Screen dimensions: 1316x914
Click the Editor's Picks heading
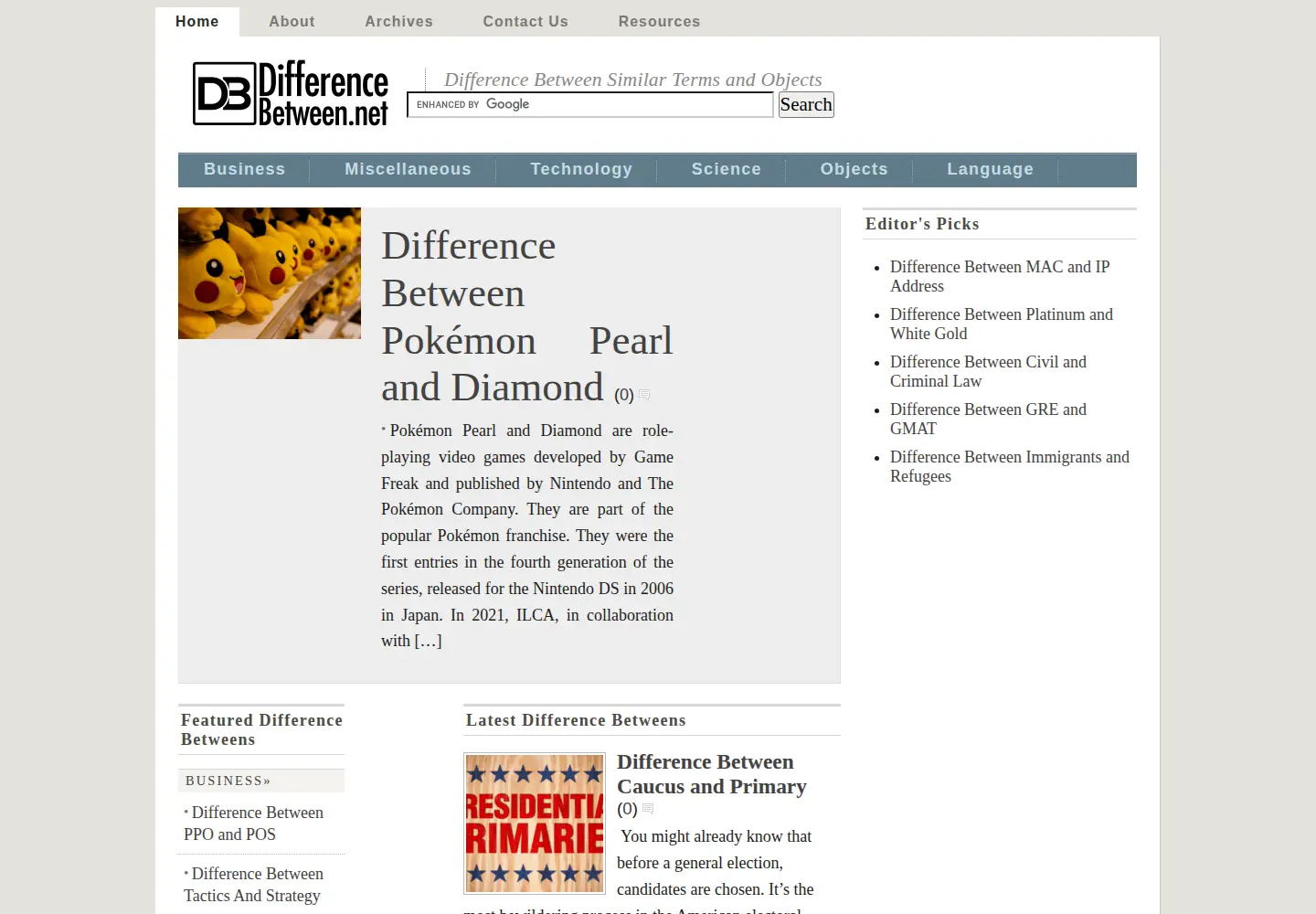pyautogui.click(x=922, y=224)
